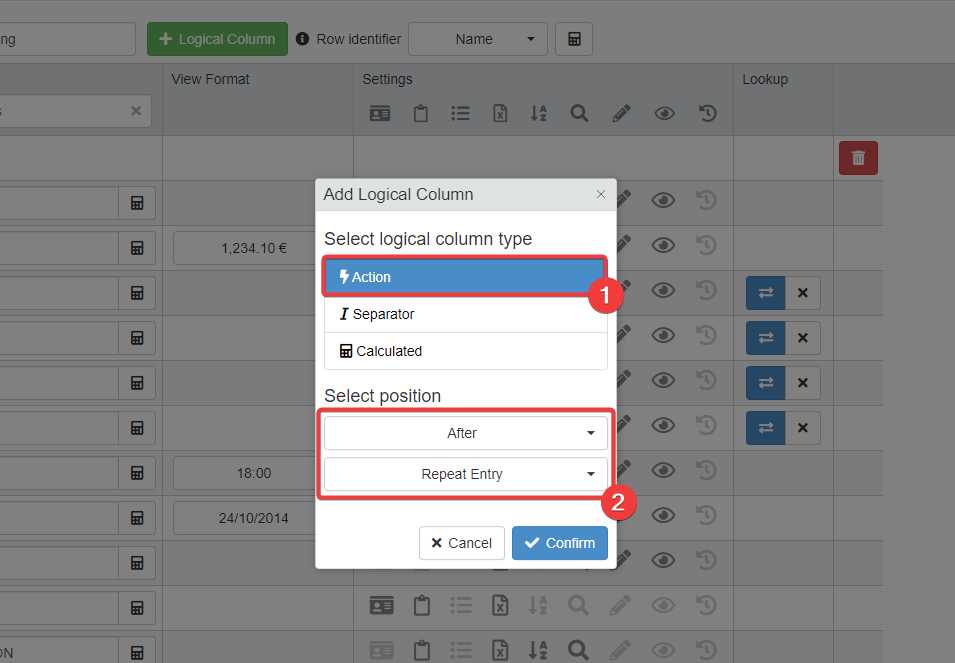Click the red trash delete button

point(858,158)
